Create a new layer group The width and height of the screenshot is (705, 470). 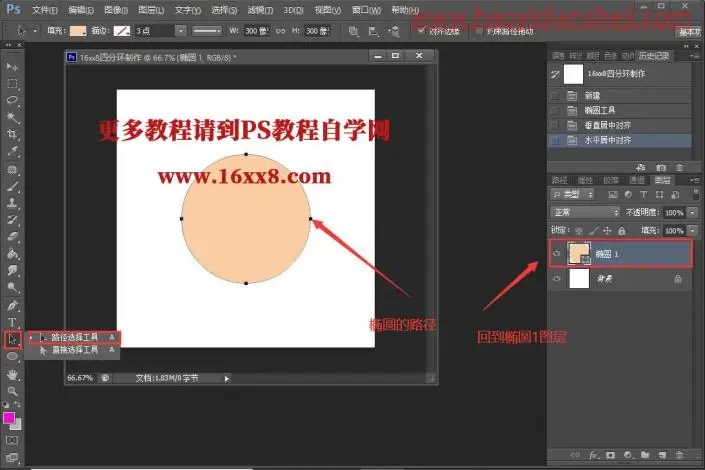[645, 455]
